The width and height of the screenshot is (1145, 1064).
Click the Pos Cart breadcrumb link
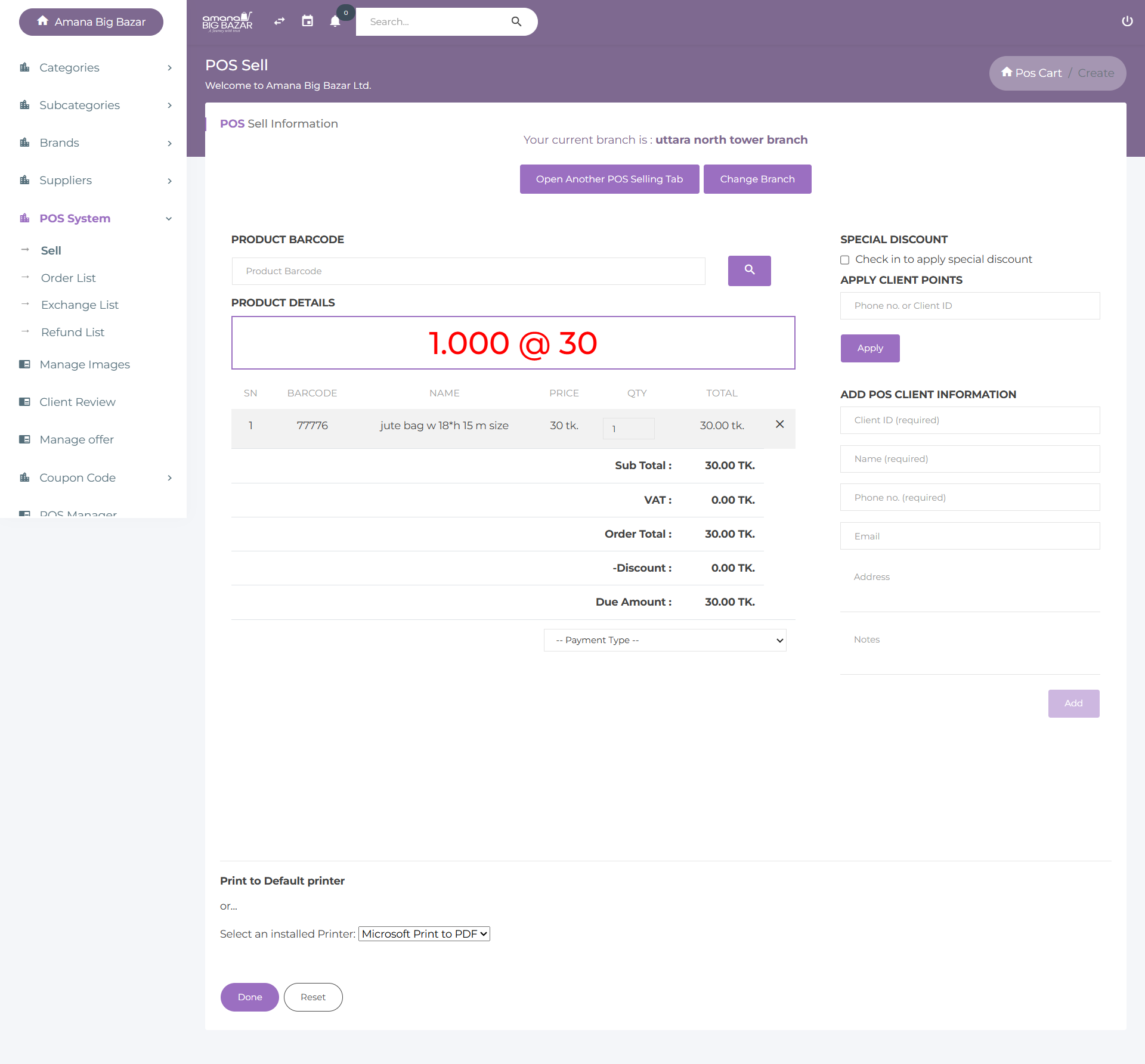[1038, 73]
